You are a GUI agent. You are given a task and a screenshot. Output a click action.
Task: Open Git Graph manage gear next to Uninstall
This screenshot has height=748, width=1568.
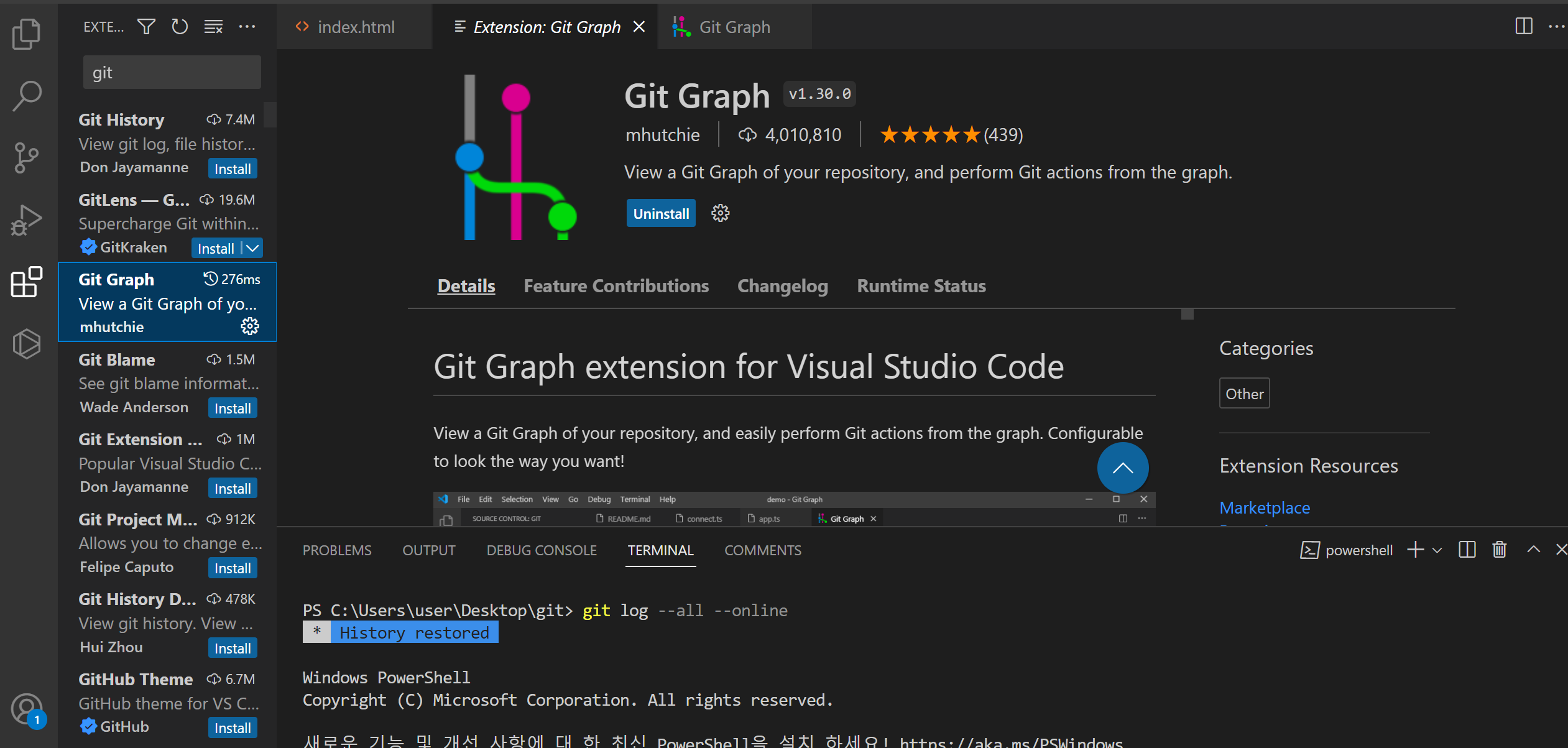[720, 213]
